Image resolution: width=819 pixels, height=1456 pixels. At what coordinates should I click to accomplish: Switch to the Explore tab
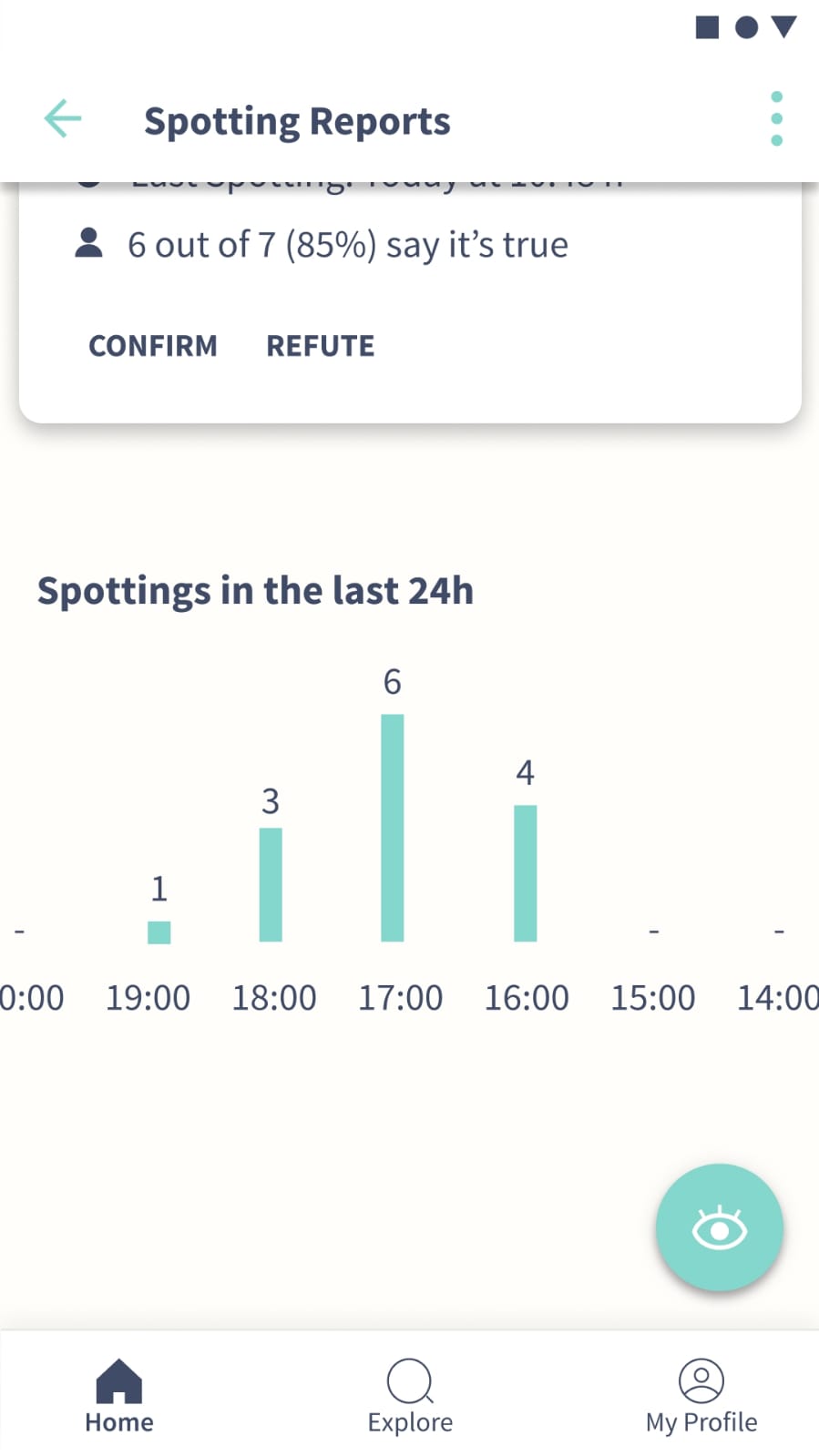410,1396
